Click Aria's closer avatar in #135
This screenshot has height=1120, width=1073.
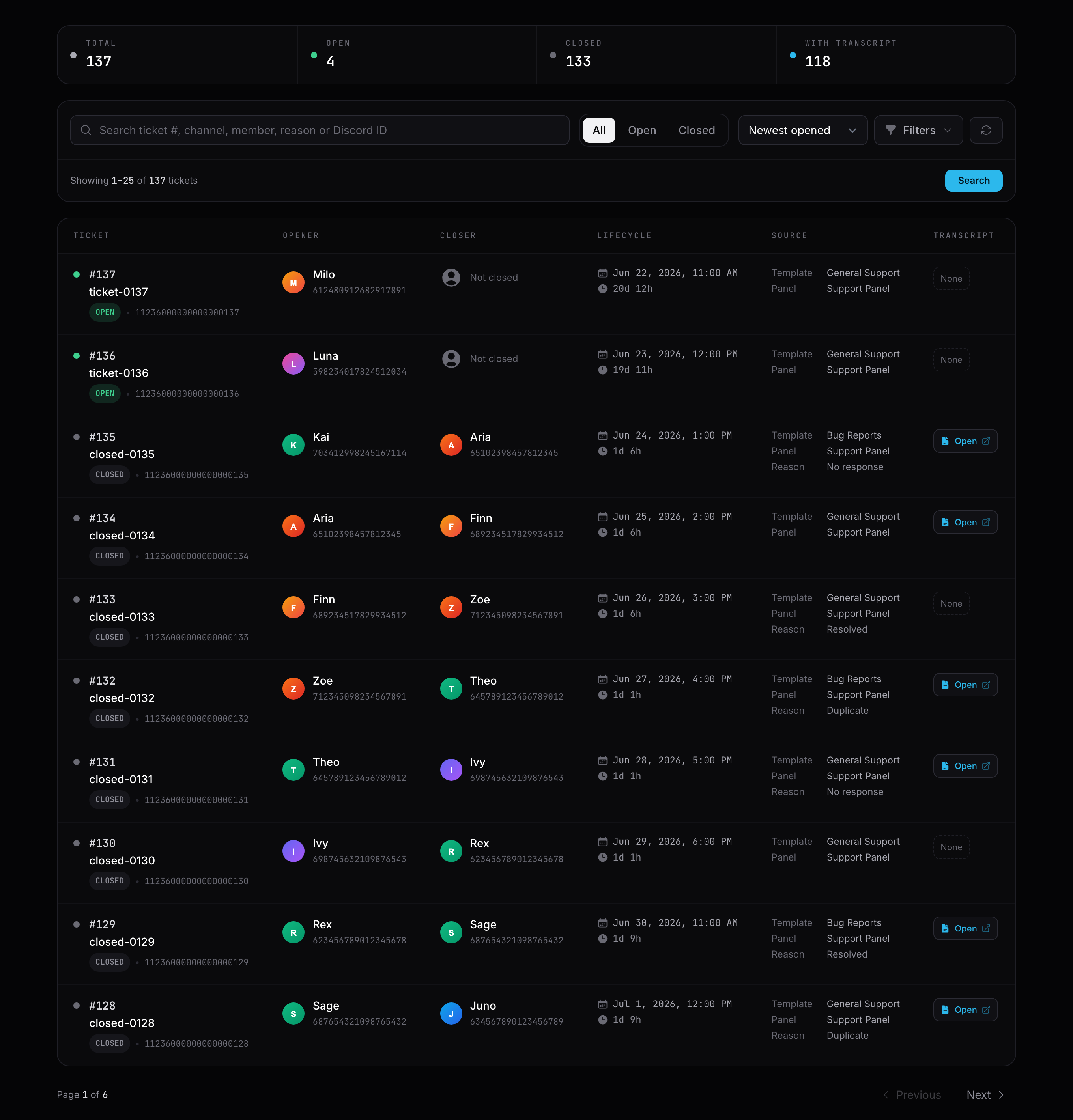pos(451,444)
